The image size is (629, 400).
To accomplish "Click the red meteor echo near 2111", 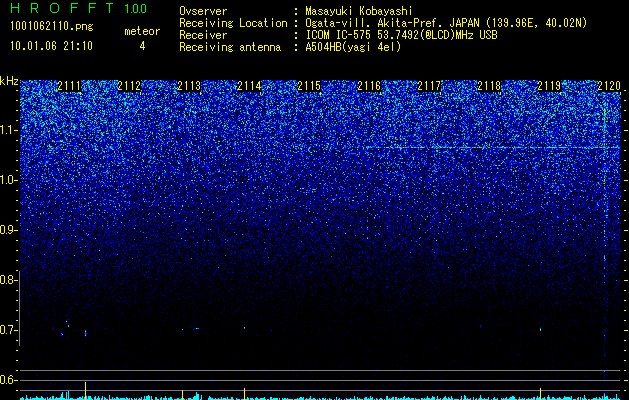I will pos(85,333).
